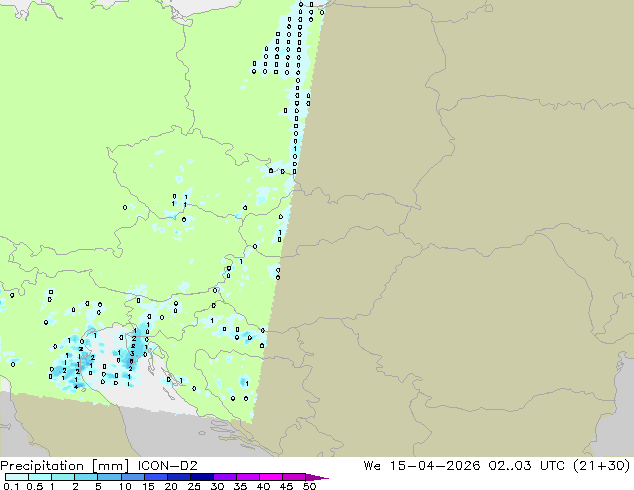Click the 'We' weekday label
The width and height of the screenshot is (634, 490).
point(372,466)
